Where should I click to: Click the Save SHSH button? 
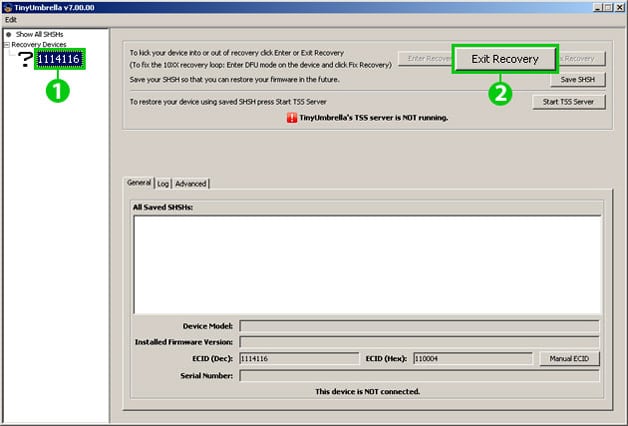[x=578, y=80]
